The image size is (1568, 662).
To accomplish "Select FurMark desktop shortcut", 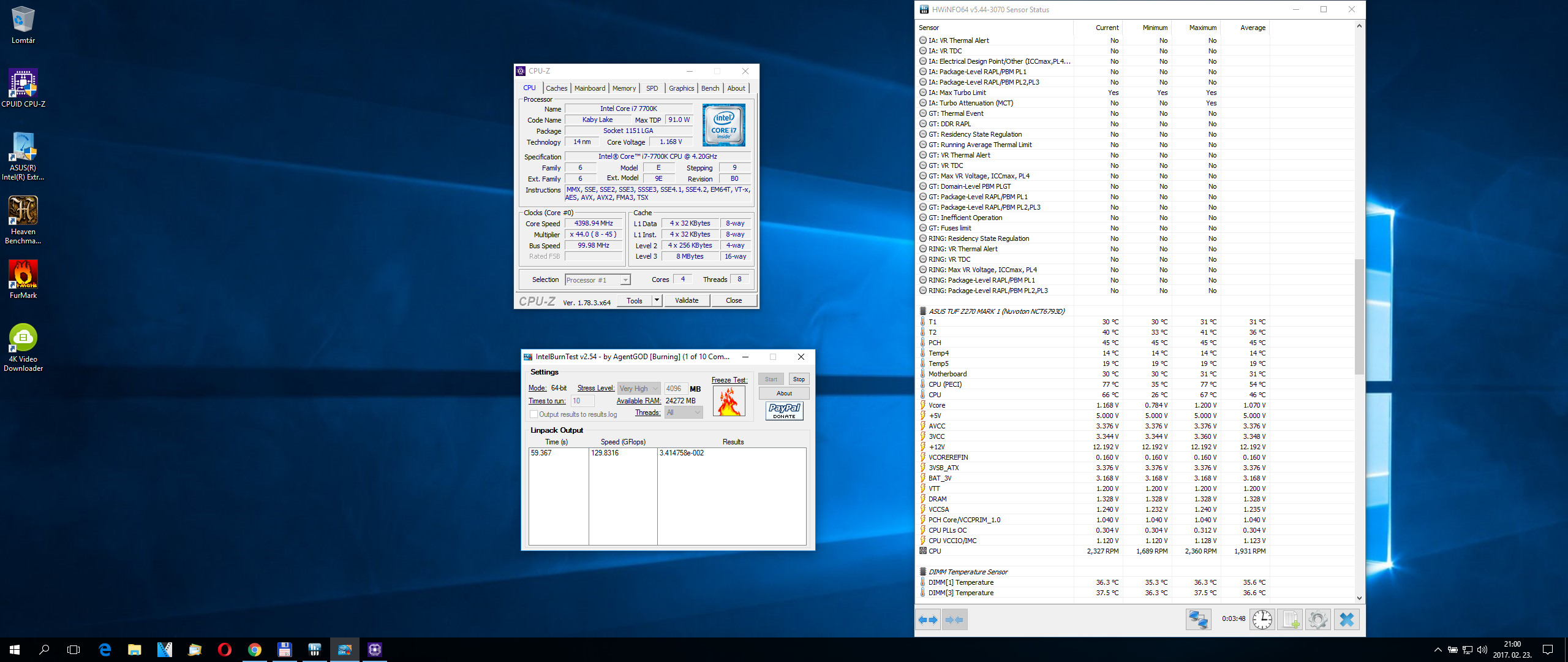I will click(x=23, y=280).
